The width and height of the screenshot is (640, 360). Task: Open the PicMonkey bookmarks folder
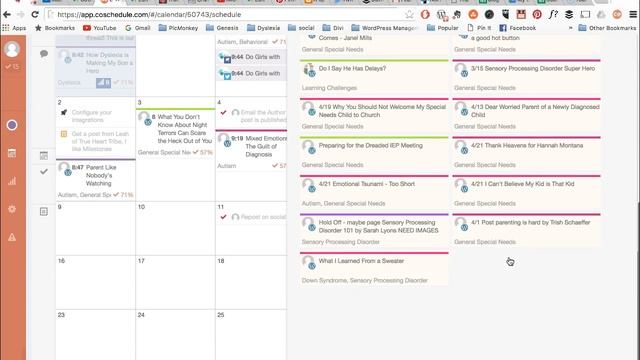point(178,28)
